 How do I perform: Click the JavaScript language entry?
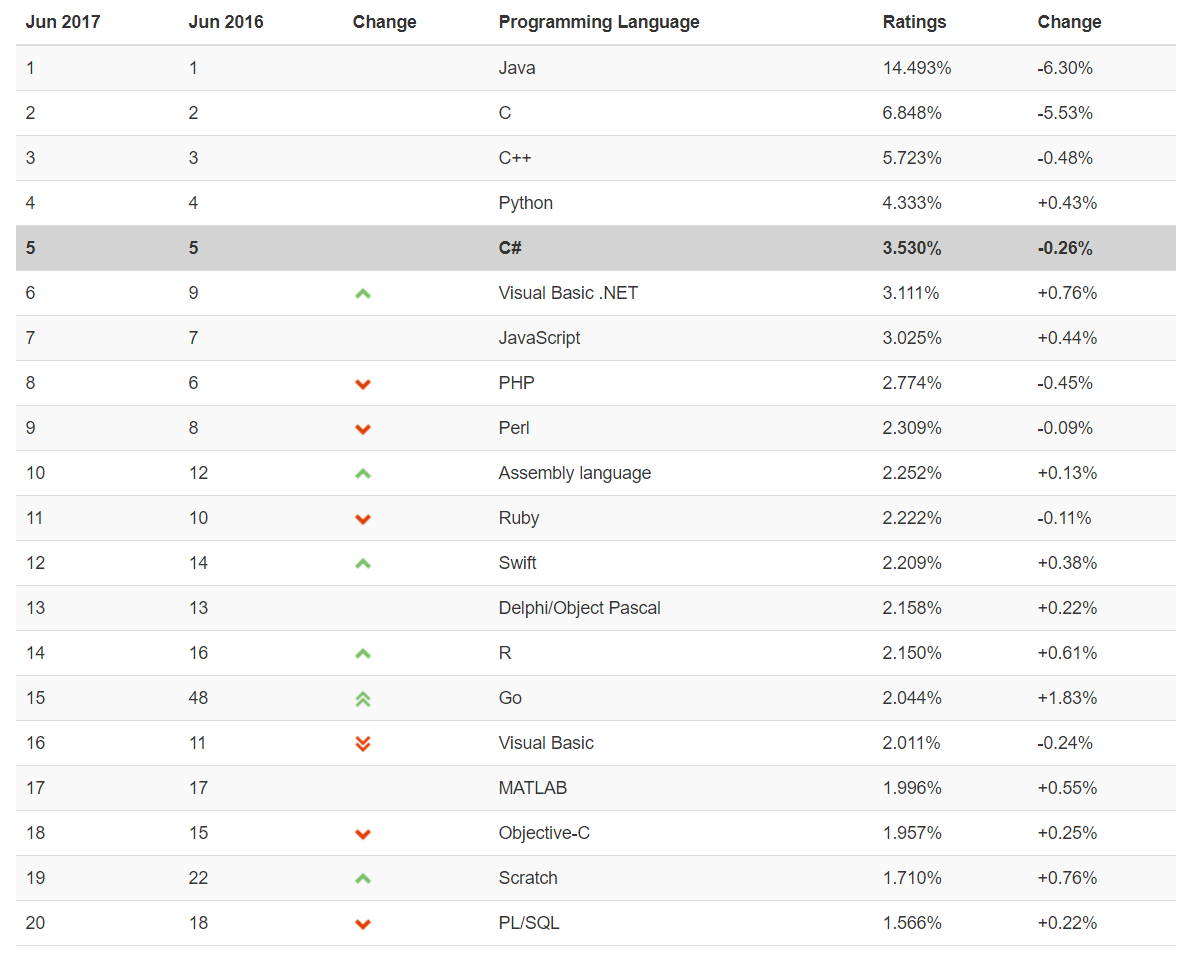[x=539, y=338]
